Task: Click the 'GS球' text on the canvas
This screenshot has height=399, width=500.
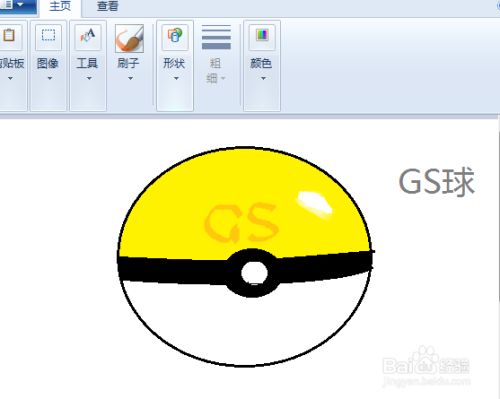Action: tap(436, 182)
